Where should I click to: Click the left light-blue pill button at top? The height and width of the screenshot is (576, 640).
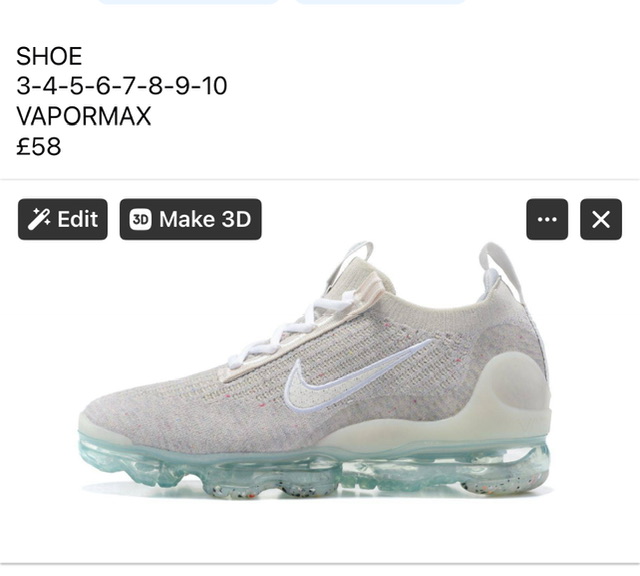[189, 2]
